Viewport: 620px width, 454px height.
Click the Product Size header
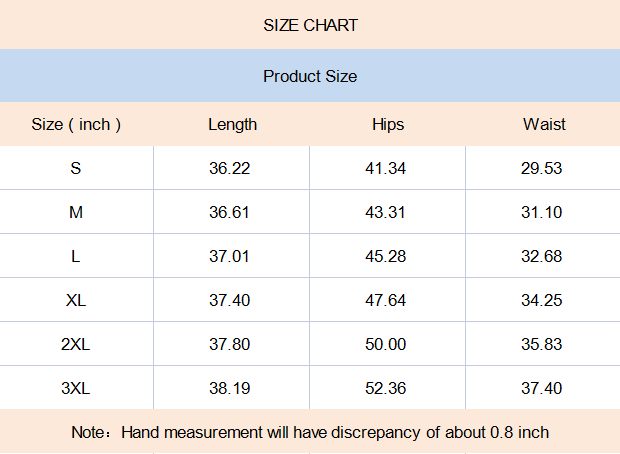coord(310,76)
